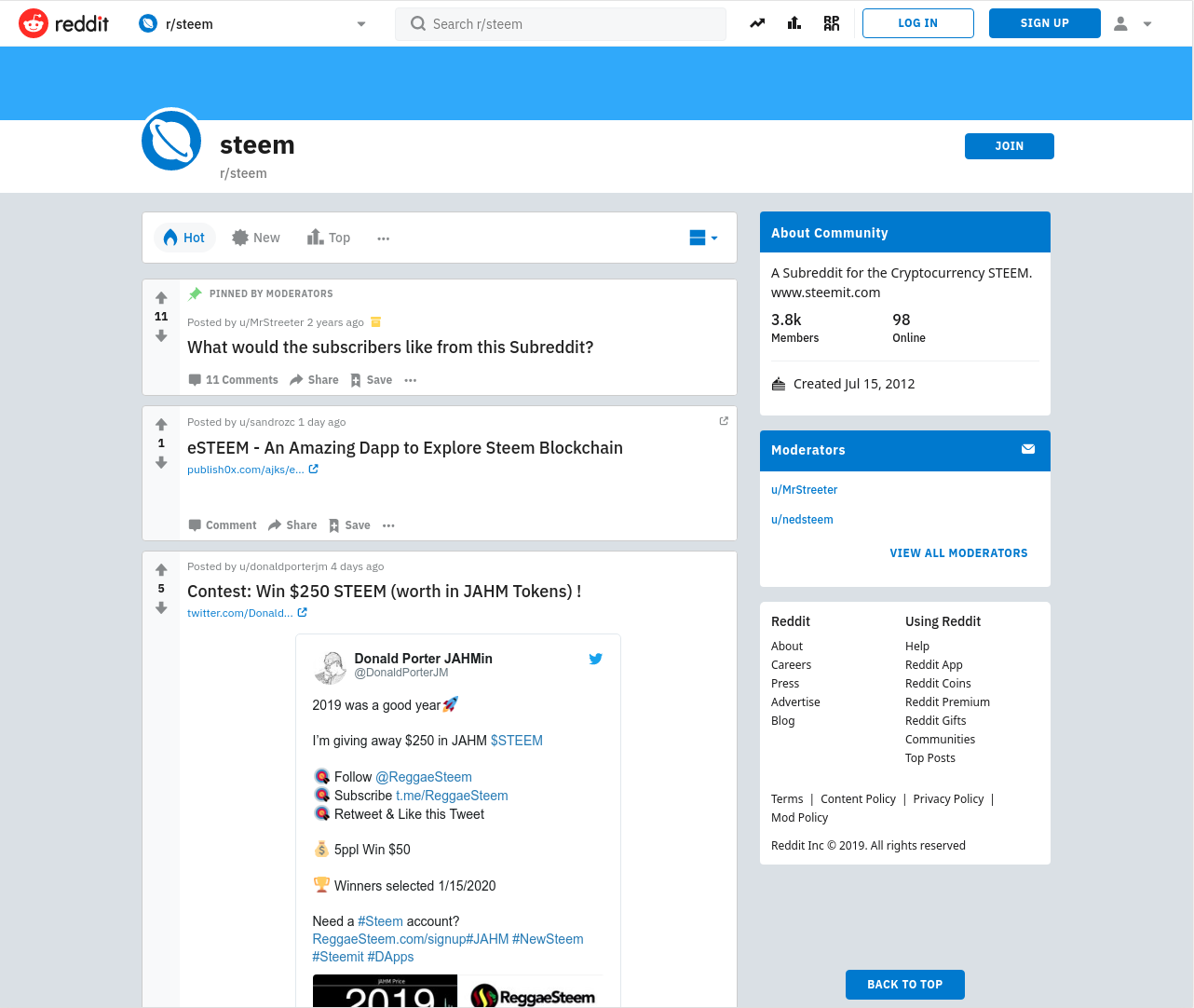Screen dimensions: 1194x1008
Task: Open the Contest Win $250 STEEM title
Action: pyautogui.click(x=385, y=592)
